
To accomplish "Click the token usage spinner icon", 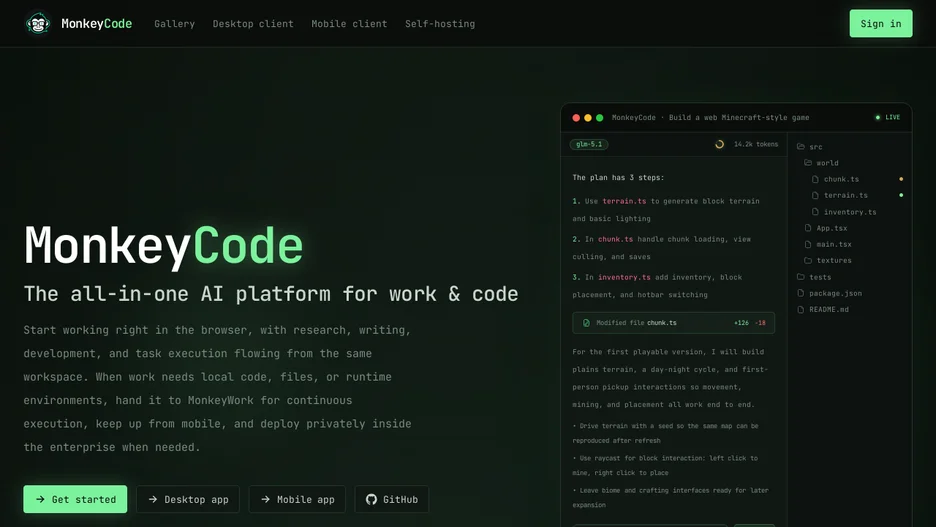I will [x=719, y=144].
